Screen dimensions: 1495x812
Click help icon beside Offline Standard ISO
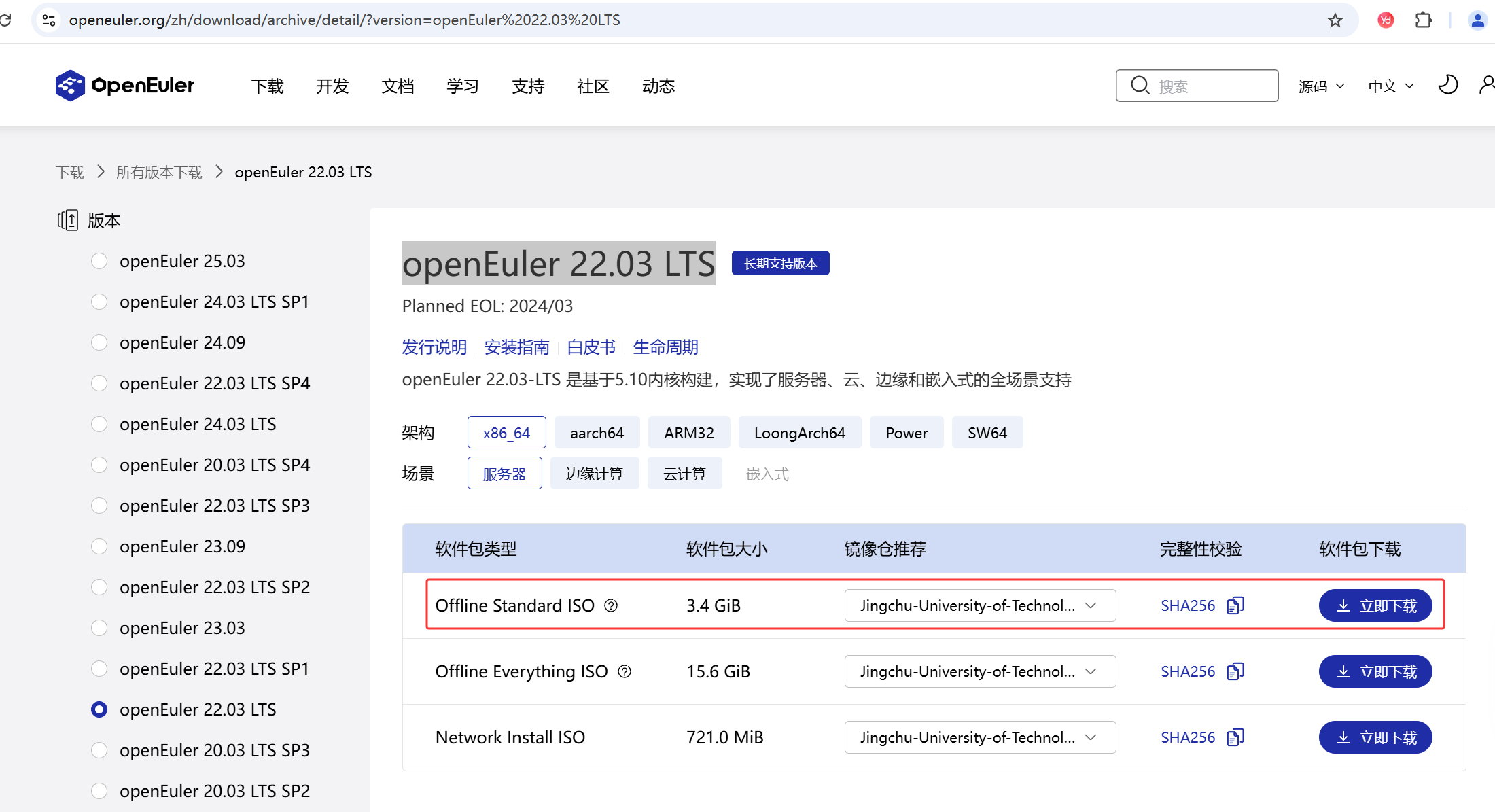tap(611, 605)
